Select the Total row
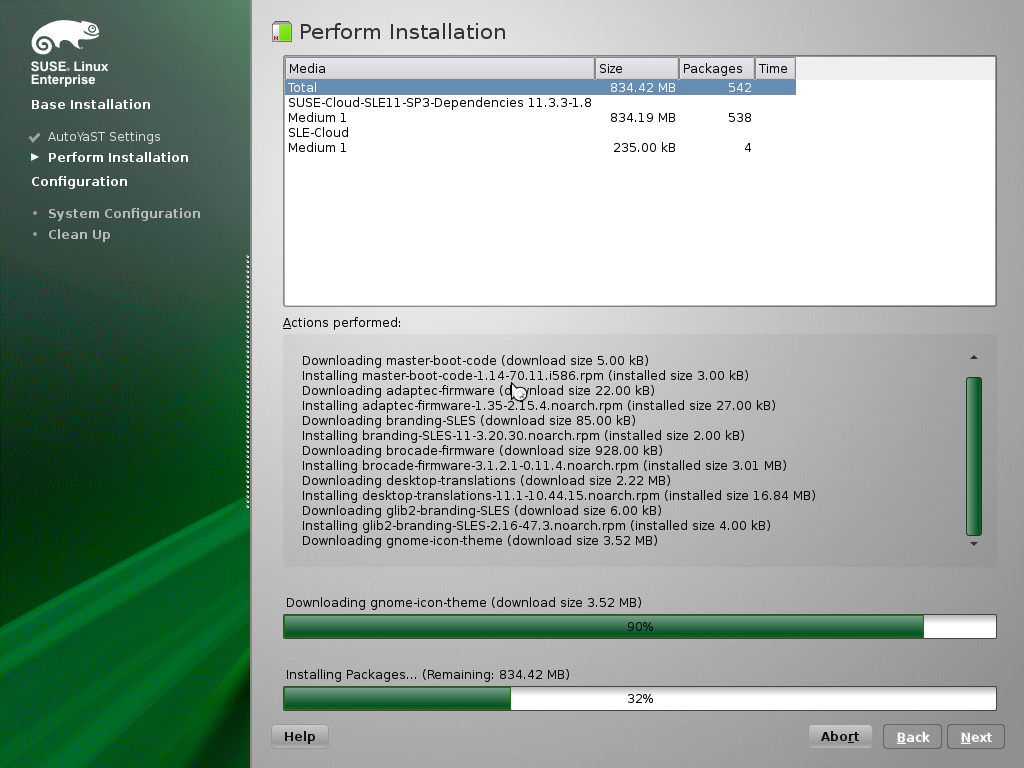This screenshot has height=768, width=1024. 540,88
